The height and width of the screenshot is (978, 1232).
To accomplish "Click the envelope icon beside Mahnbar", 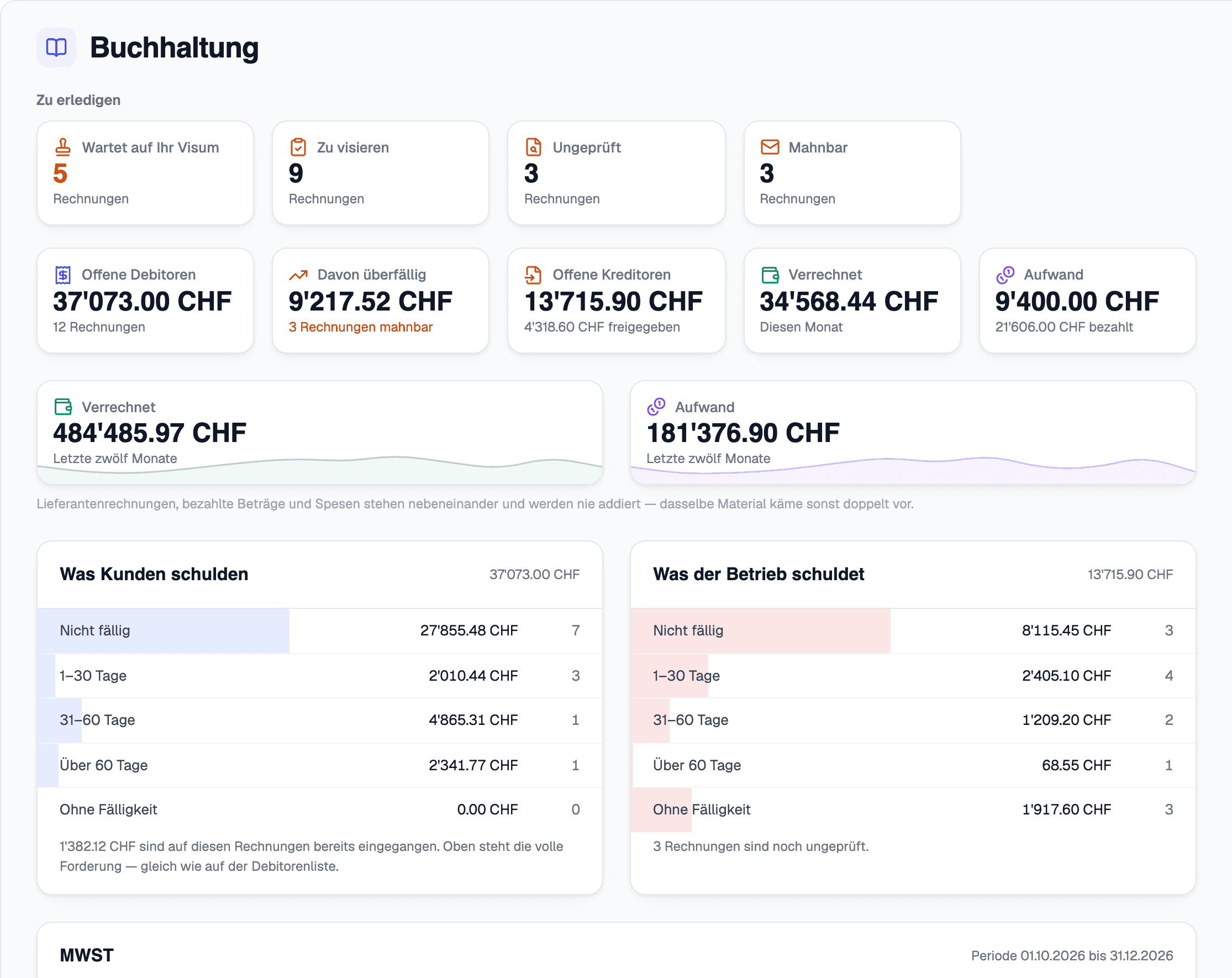I will pos(770,148).
